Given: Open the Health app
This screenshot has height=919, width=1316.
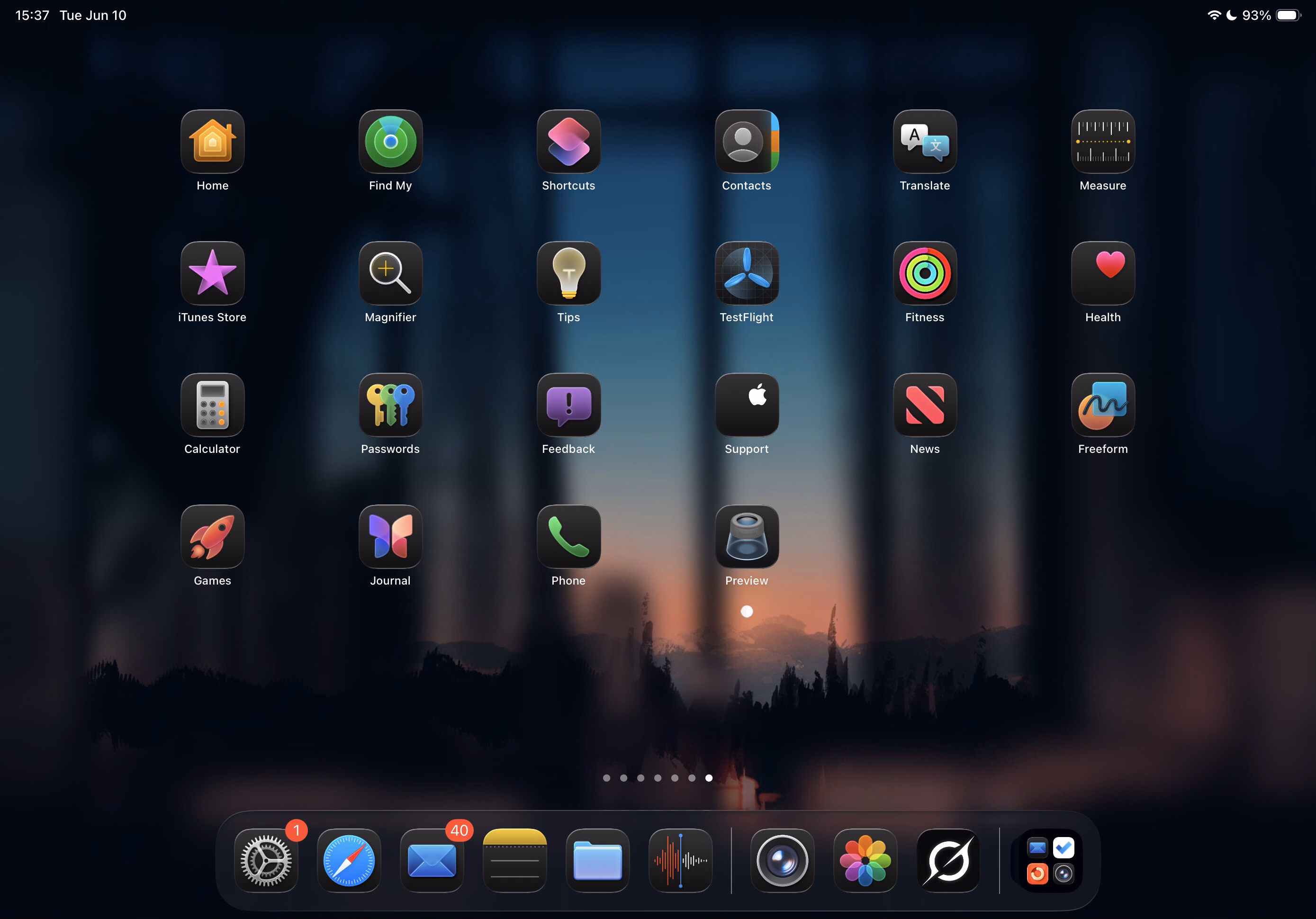Looking at the screenshot, I should [x=1103, y=273].
